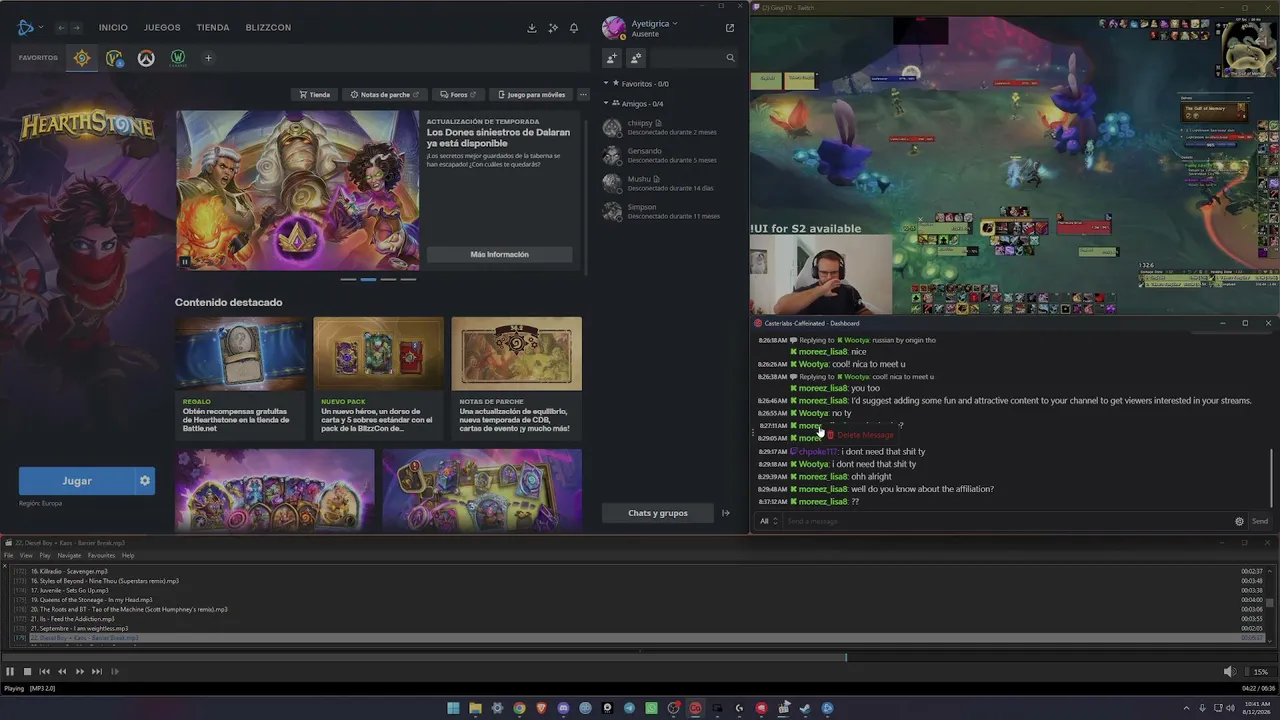Open the BLIZZCON tab in Battle.net

[x=268, y=28]
